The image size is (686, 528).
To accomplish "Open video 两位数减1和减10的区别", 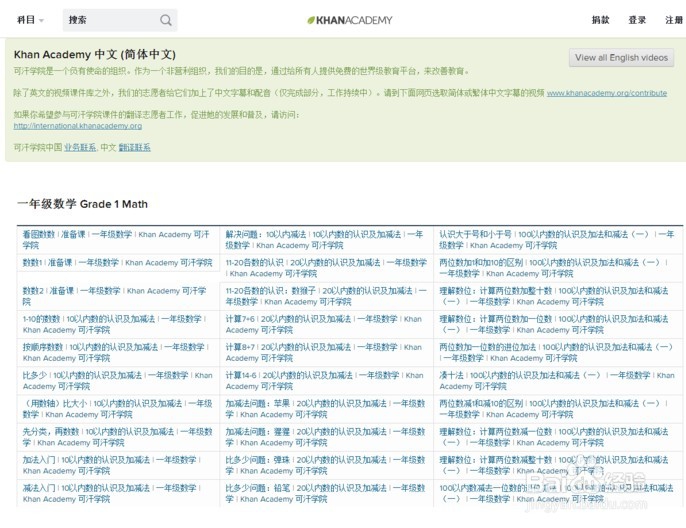I will tap(553, 409).
